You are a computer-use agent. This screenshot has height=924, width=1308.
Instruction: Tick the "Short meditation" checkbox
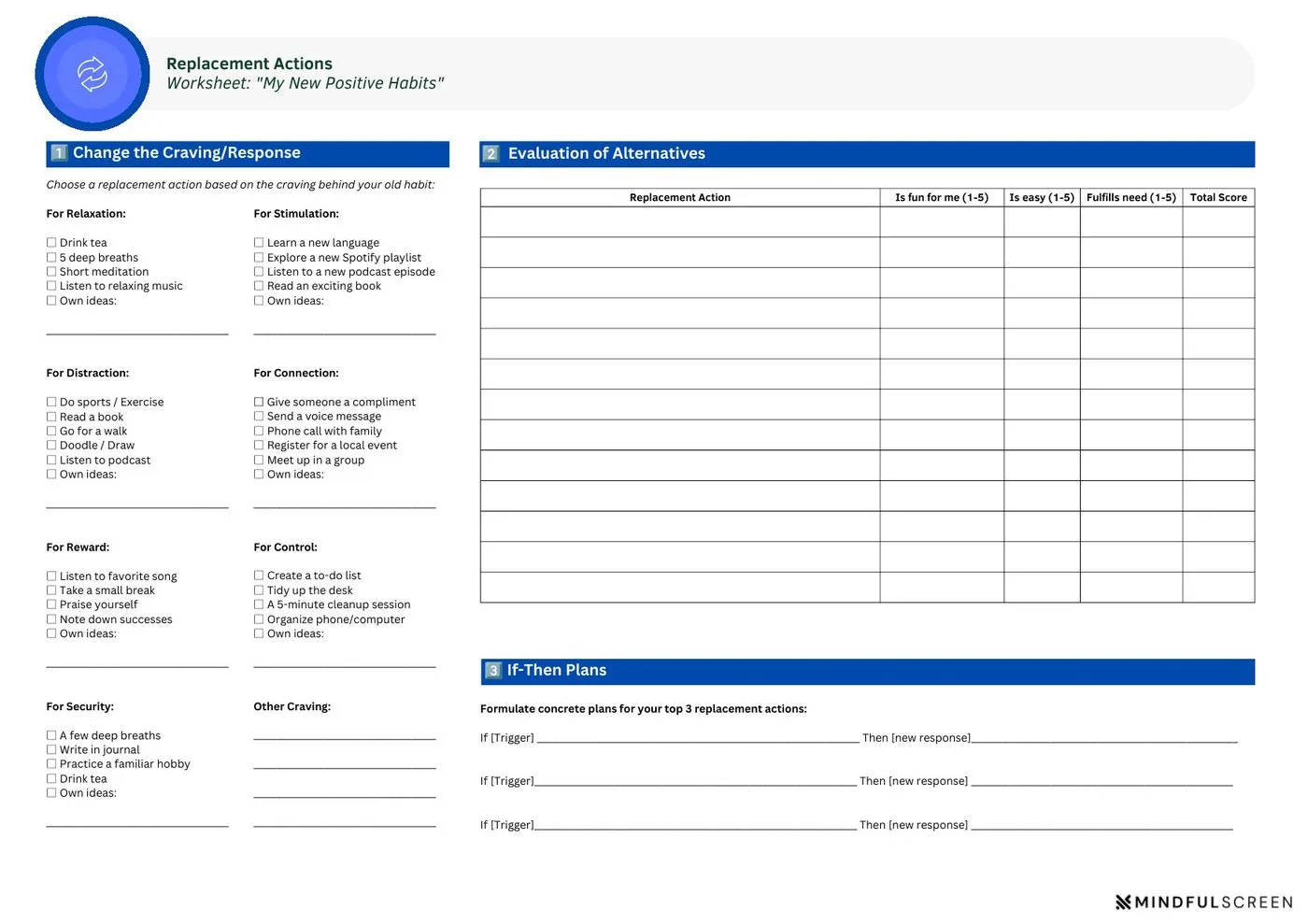click(x=51, y=271)
